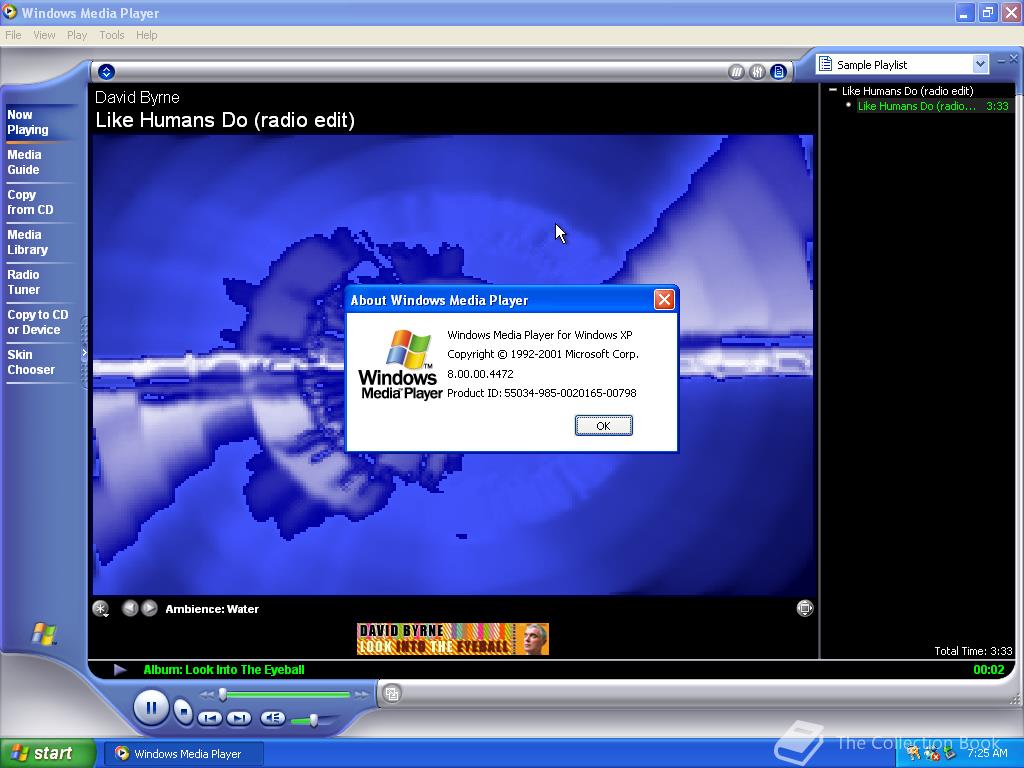Viewport: 1024px width, 768px height.
Task: Click the David Byrne artist name
Action: pos(137,97)
